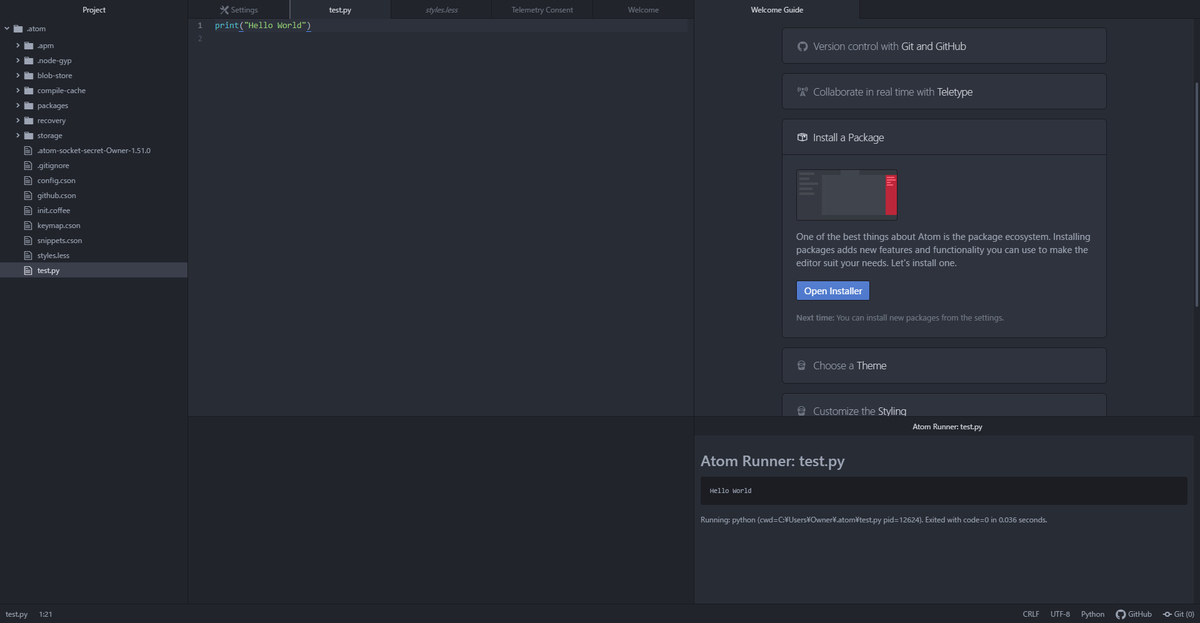This screenshot has height=623, width=1200.
Task: Click the .node-gyp folder icon
Action: (x=29, y=60)
